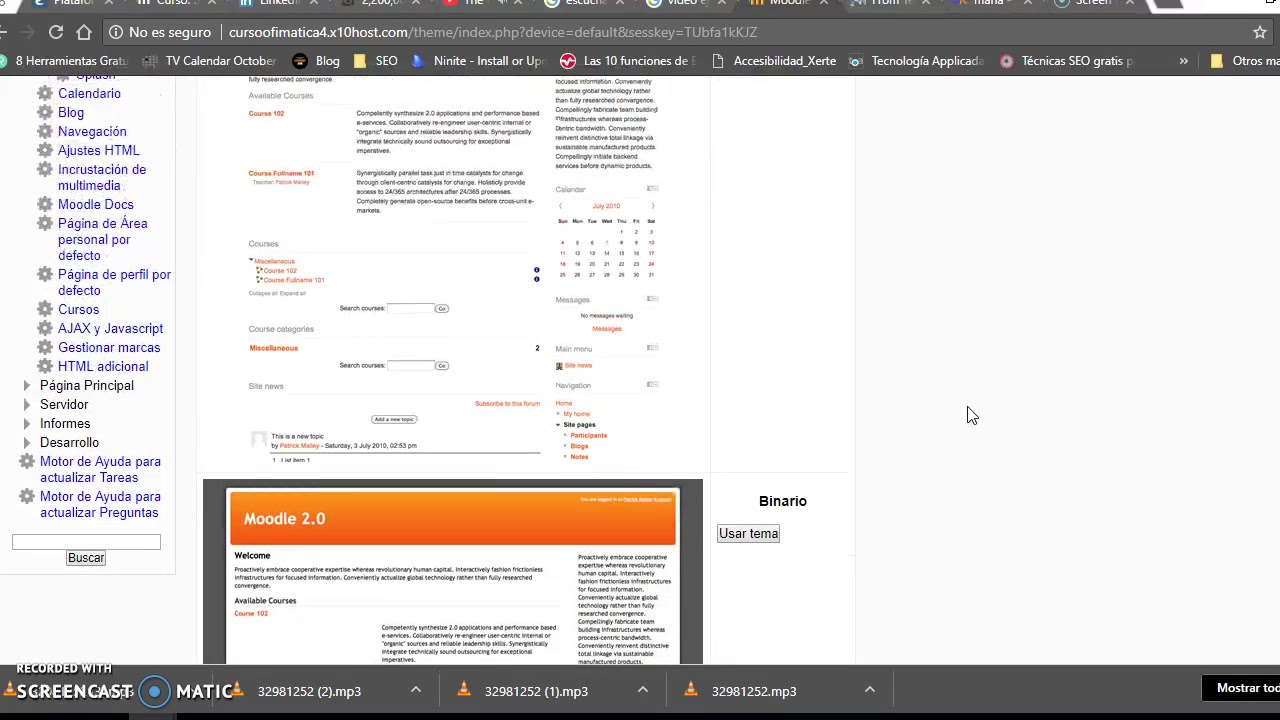Screen dimensions: 1280x720
Task: Open options arrow for 32981252 (2).mp3 download
Action: pyautogui.click(x=416, y=690)
